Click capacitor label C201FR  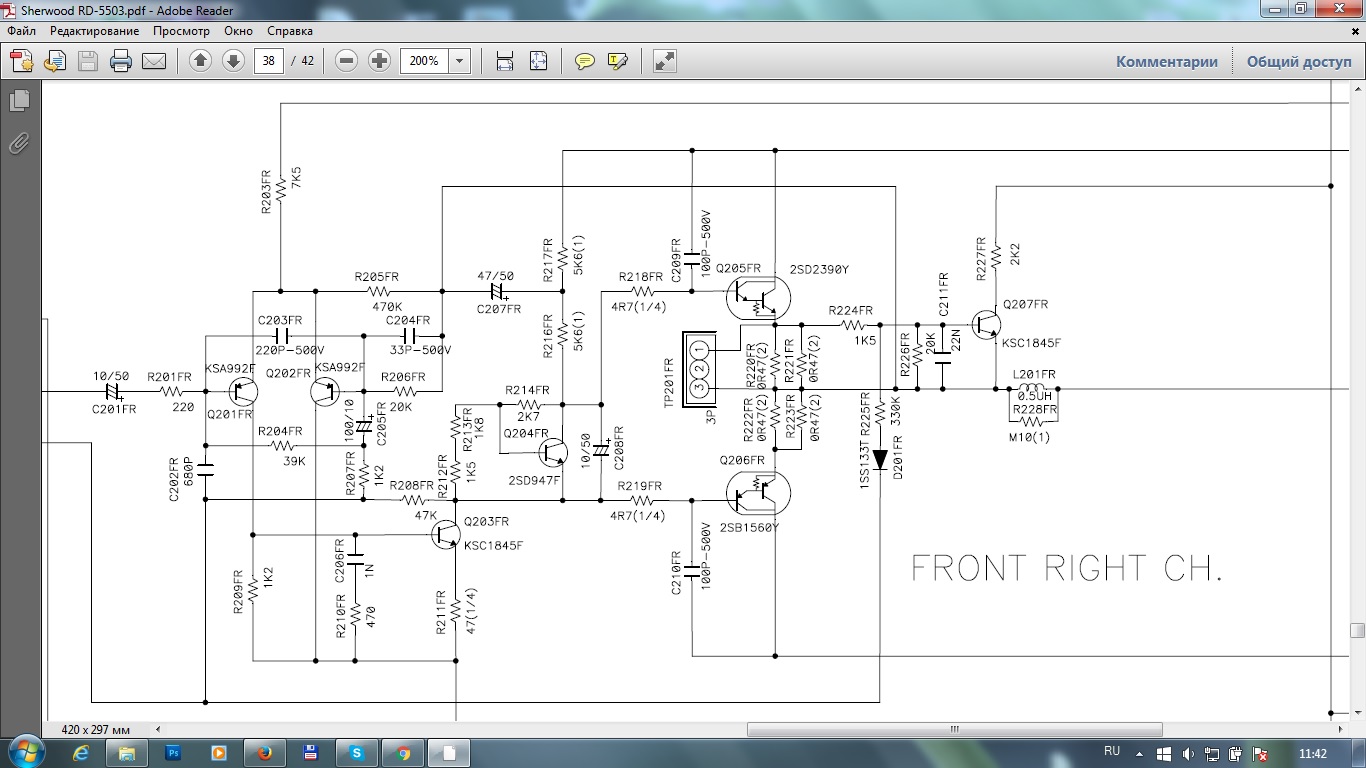(114, 407)
